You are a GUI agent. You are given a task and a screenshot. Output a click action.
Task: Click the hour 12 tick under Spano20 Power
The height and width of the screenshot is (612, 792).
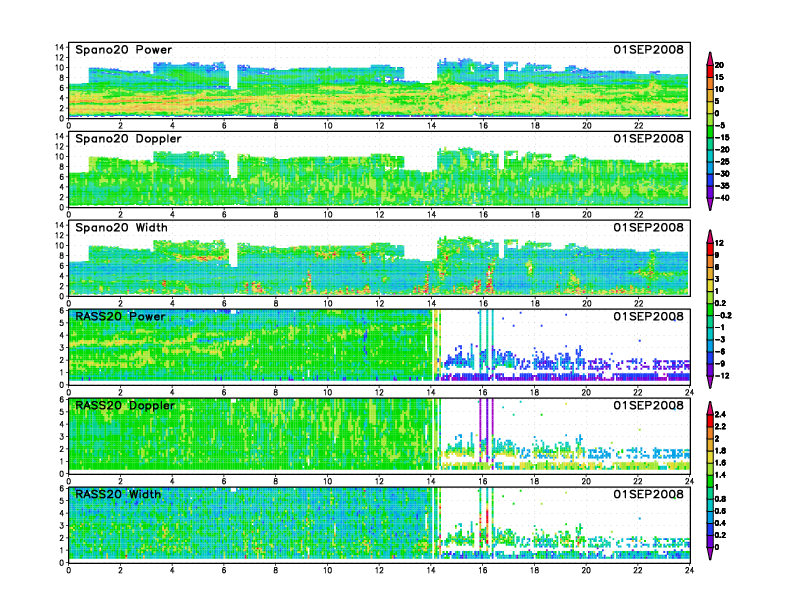379,126
